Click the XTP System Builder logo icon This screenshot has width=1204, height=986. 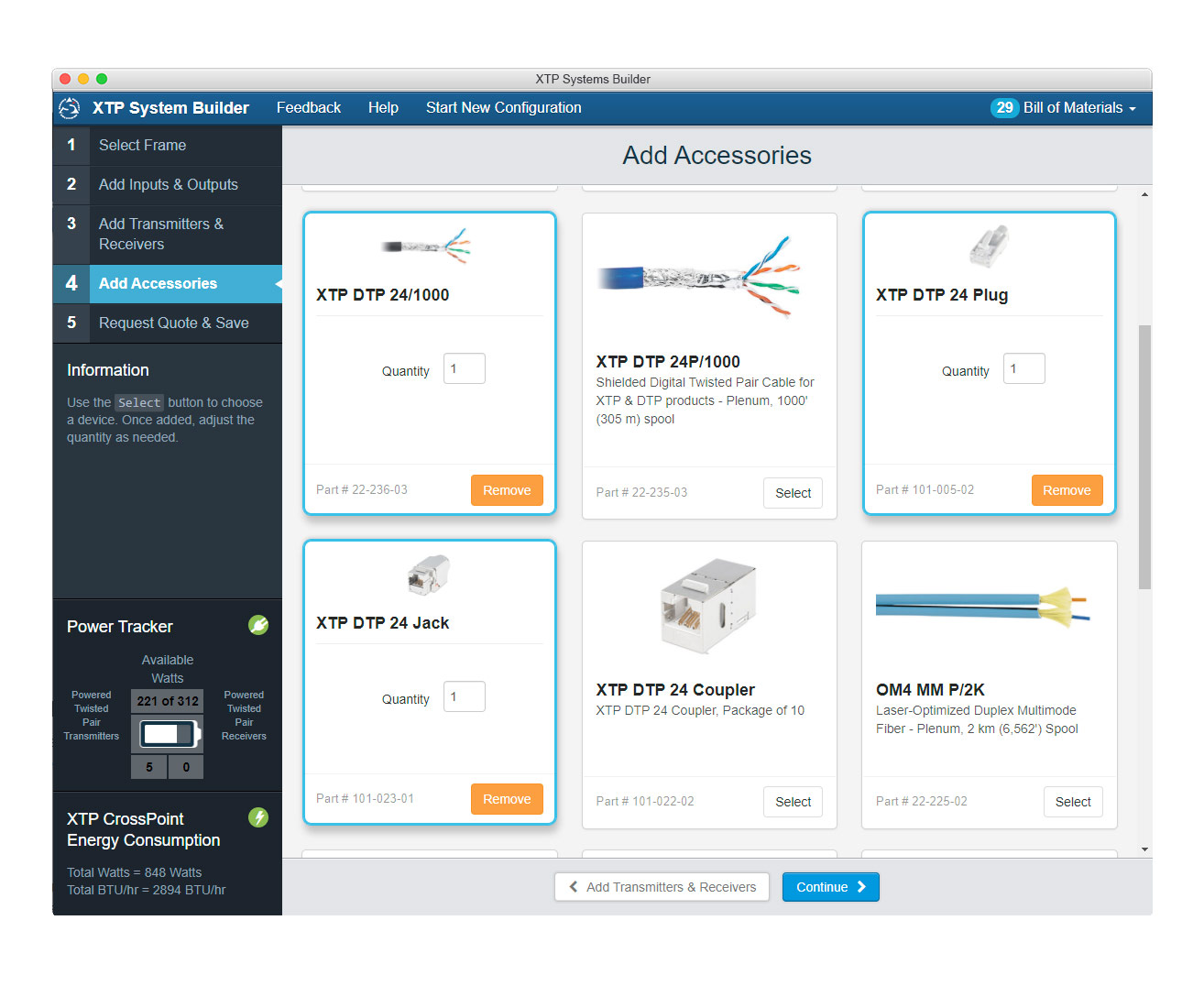point(70,108)
